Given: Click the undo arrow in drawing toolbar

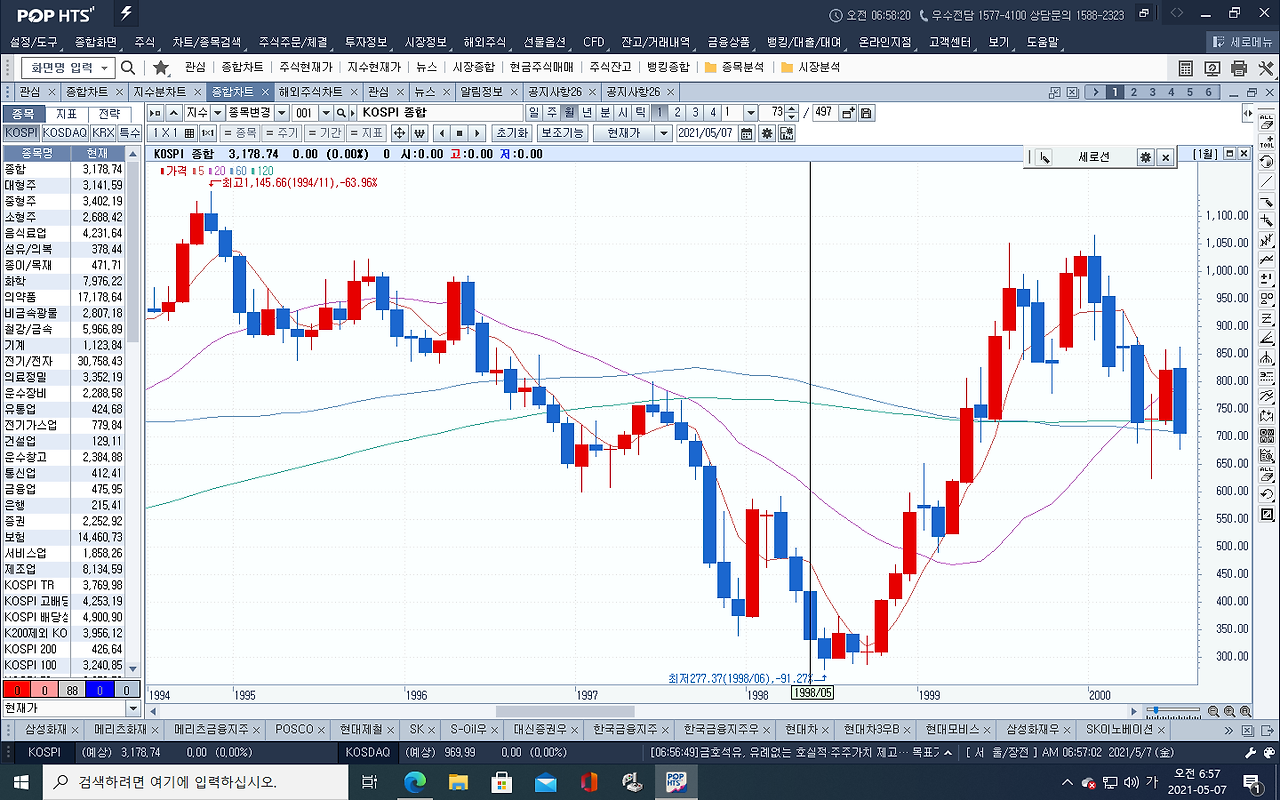Looking at the screenshot, I should [x=1268, y=494].
